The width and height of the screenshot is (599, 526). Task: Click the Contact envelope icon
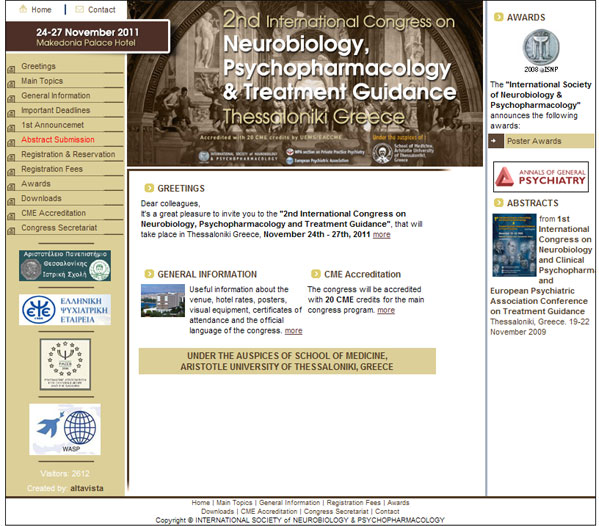(x=79, y=9)
